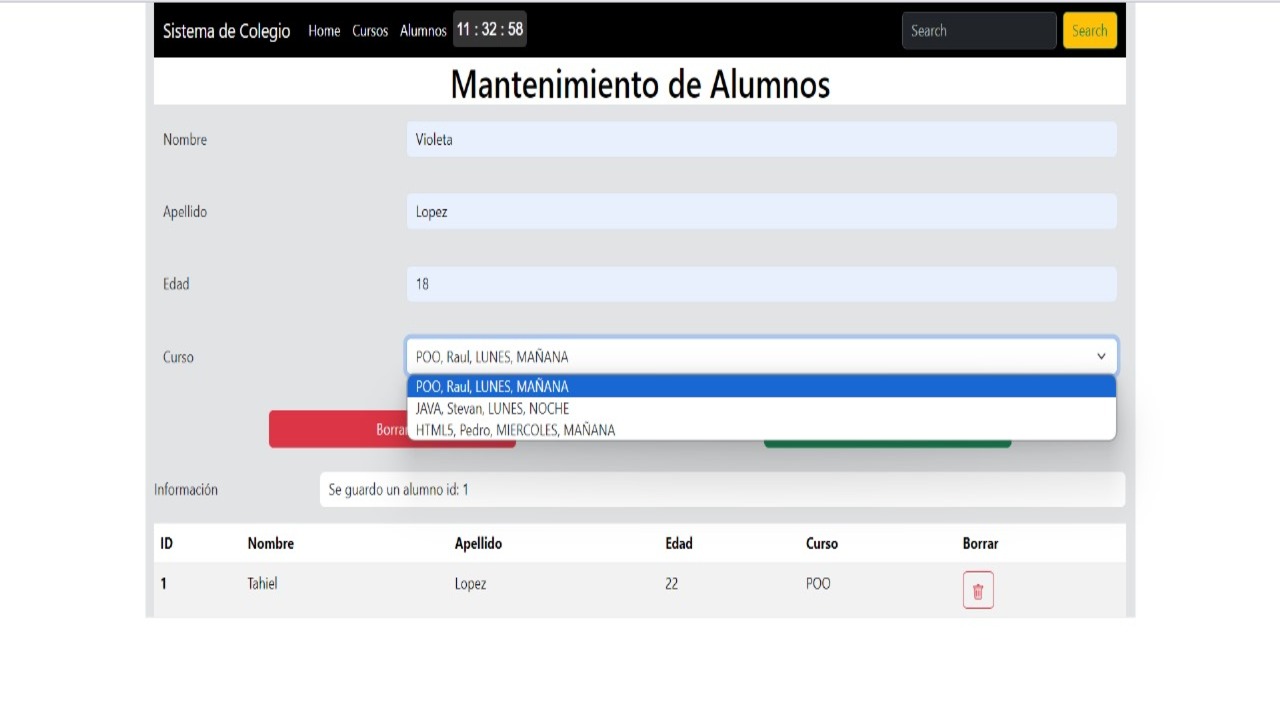Click the age cell showing 22

(671, 583)
